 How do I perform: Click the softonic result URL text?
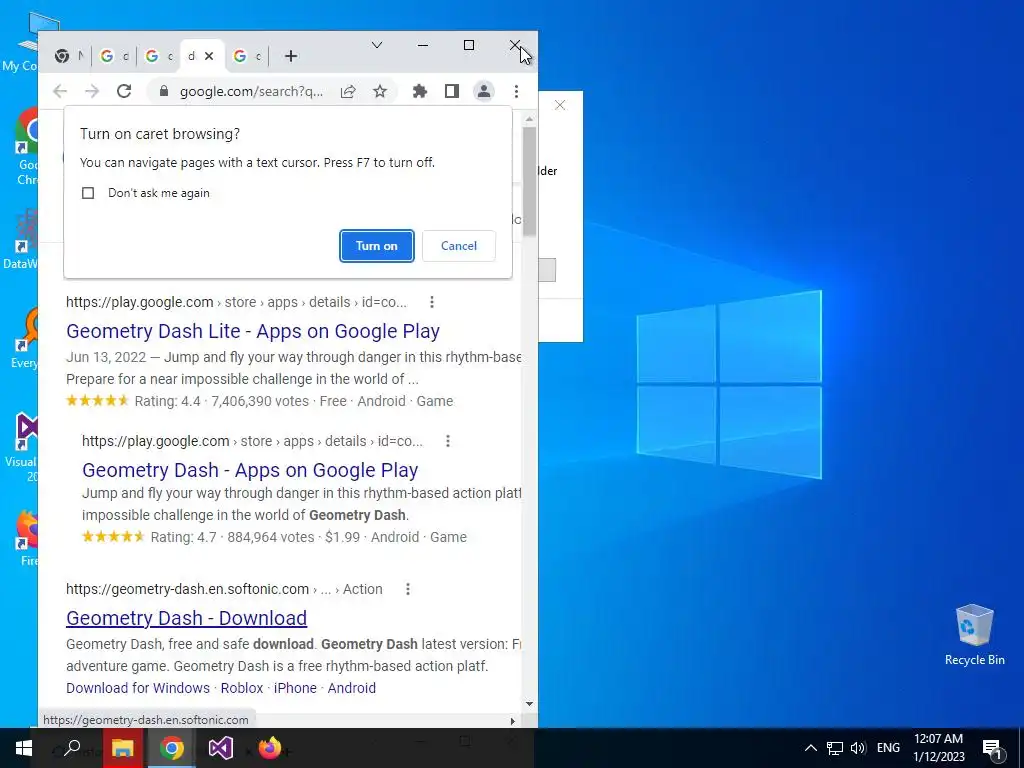click(x=224, y=589)
